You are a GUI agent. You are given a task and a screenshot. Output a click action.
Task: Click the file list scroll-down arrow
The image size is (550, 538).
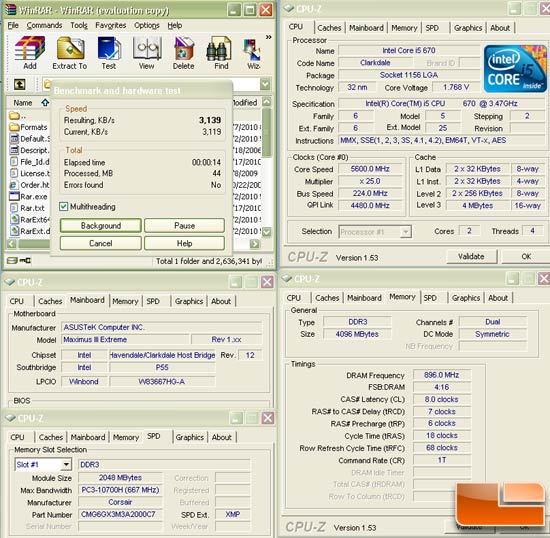[x=267, y=232]
